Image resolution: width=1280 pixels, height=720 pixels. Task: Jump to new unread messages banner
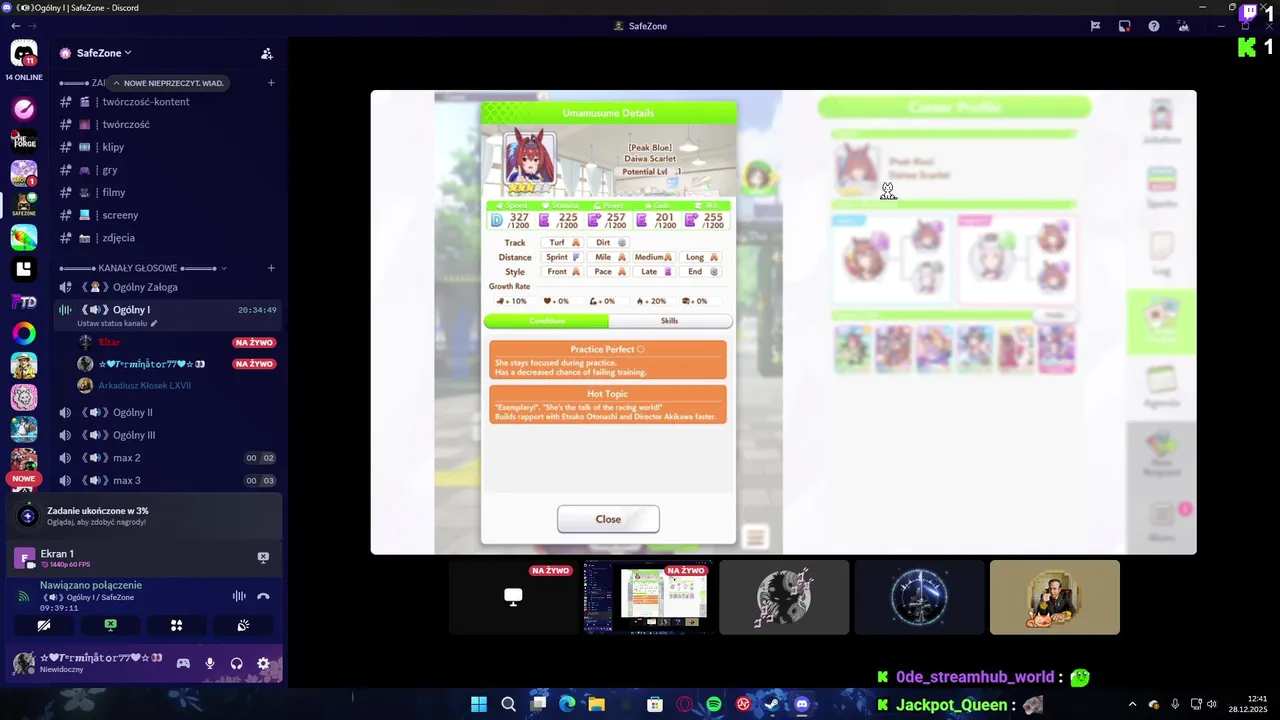pyautogui.click(x=168, y=83)
